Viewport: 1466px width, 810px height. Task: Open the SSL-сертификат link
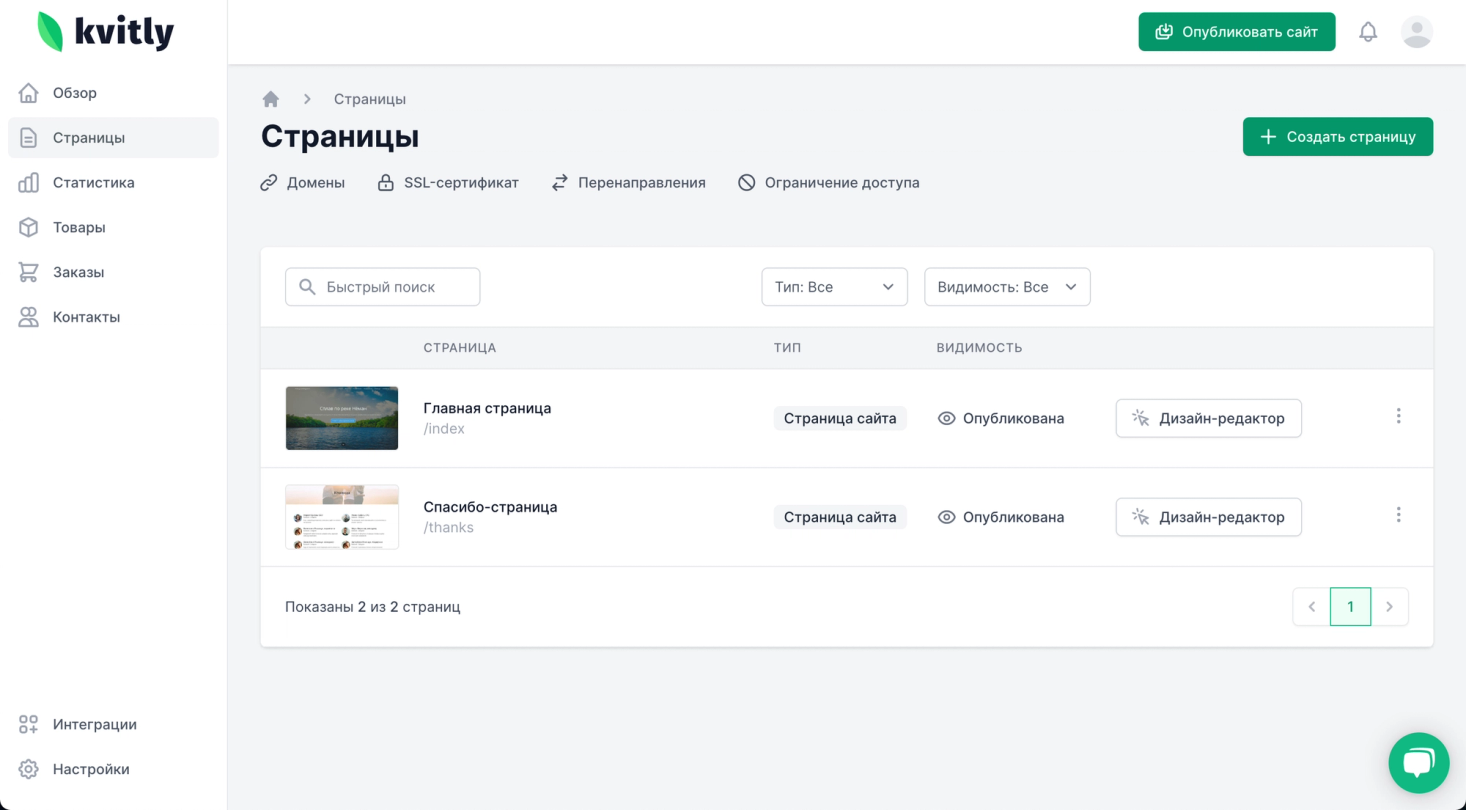[x=448, y=183]
